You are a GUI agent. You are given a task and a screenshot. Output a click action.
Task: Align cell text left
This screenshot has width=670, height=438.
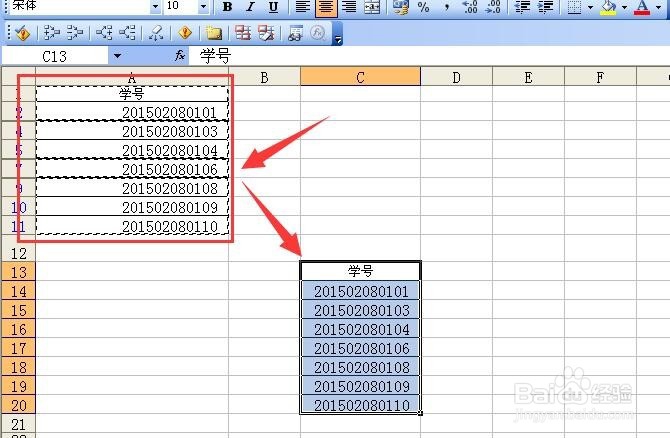coord(303,7)
